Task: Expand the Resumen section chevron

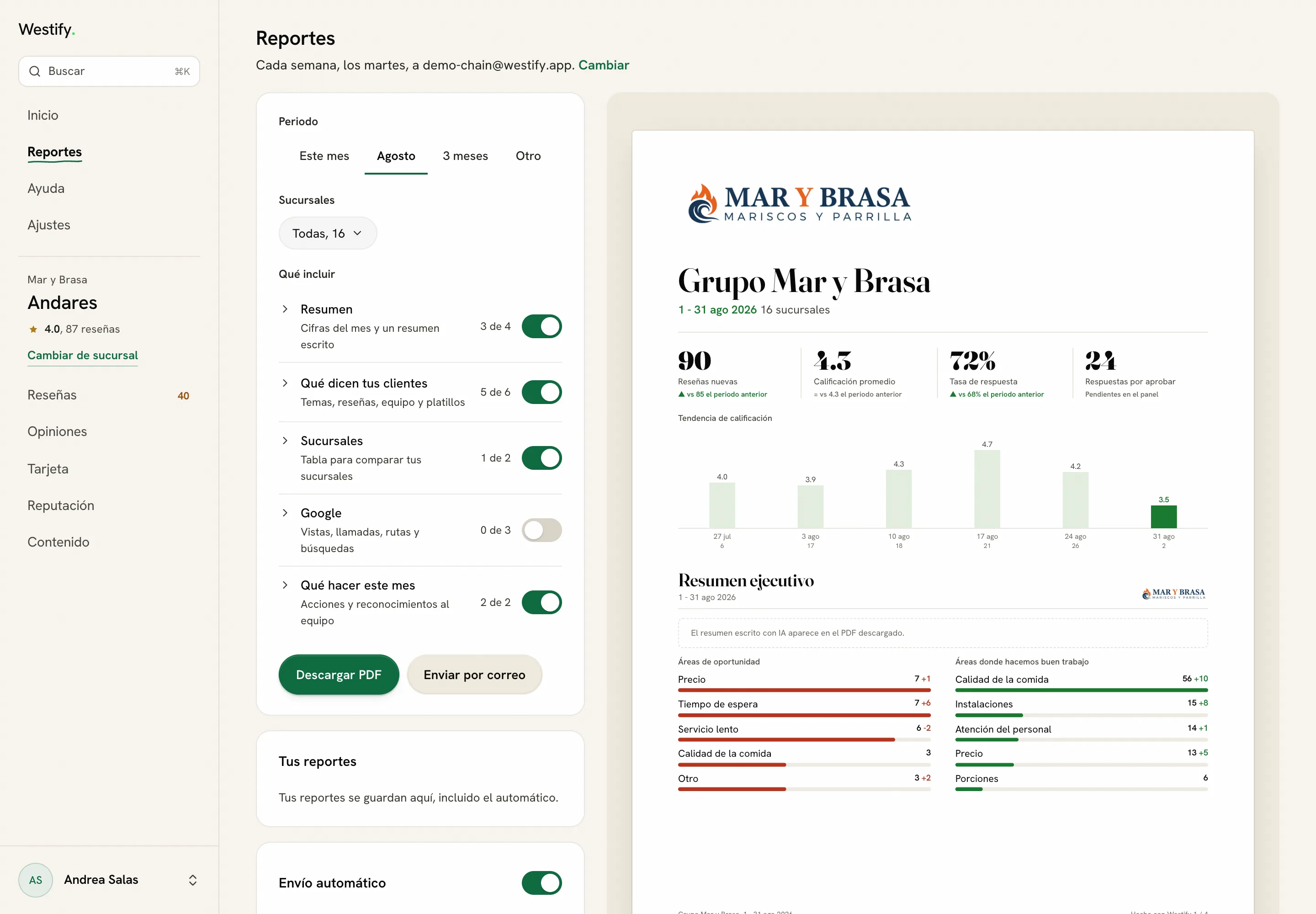Action: [x=285, y=309]
